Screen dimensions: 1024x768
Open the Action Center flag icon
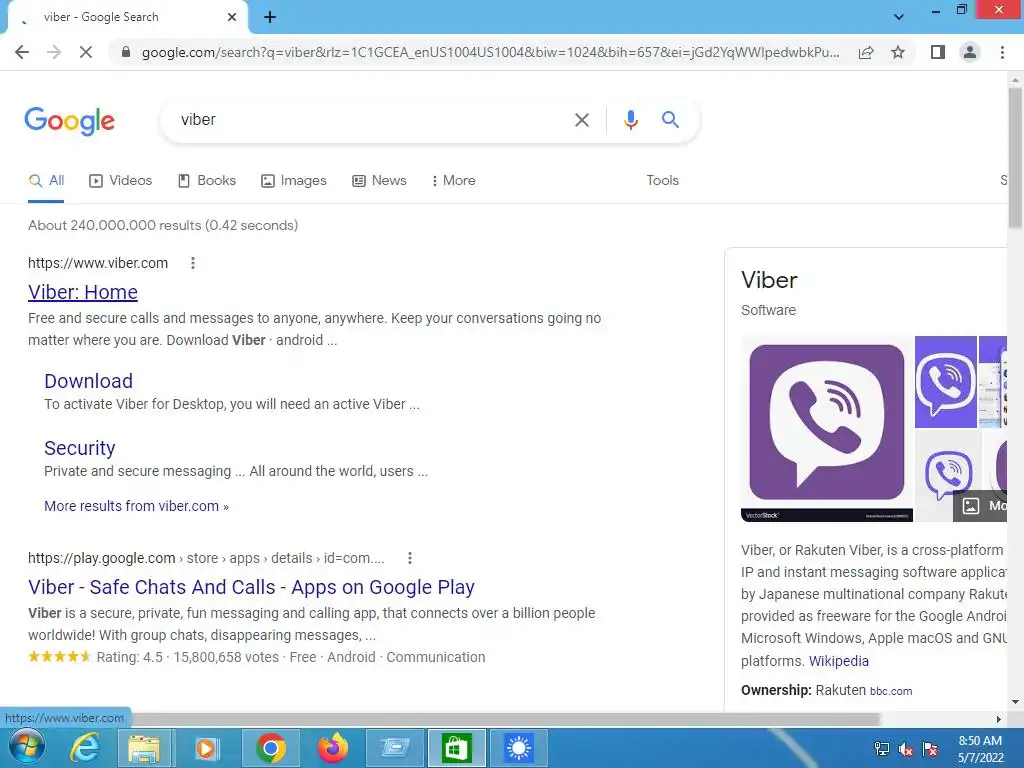click(x=930, y=749)
